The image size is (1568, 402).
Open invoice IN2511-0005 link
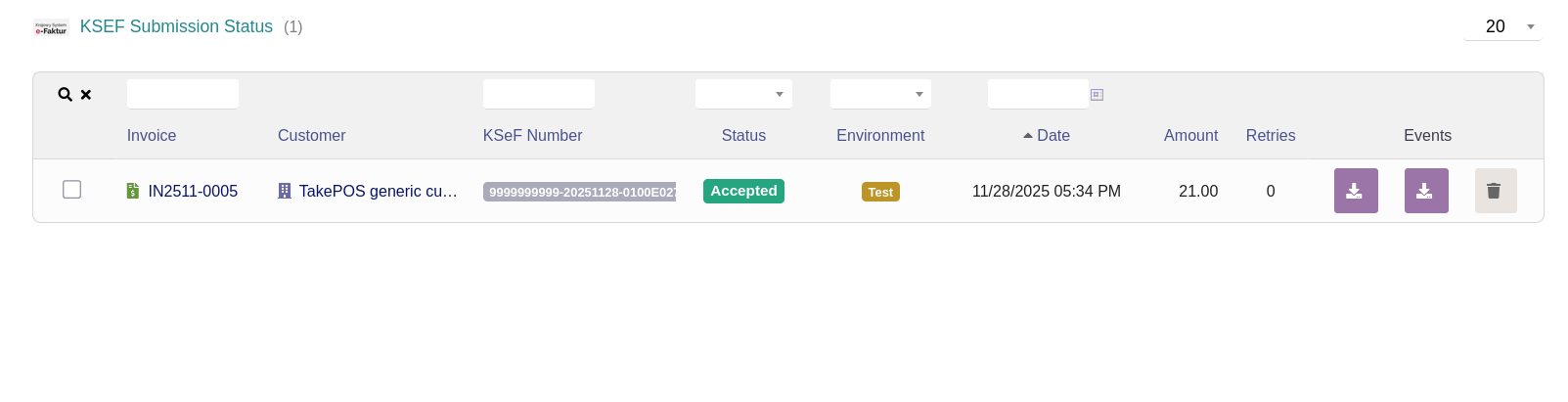point(193,191)
